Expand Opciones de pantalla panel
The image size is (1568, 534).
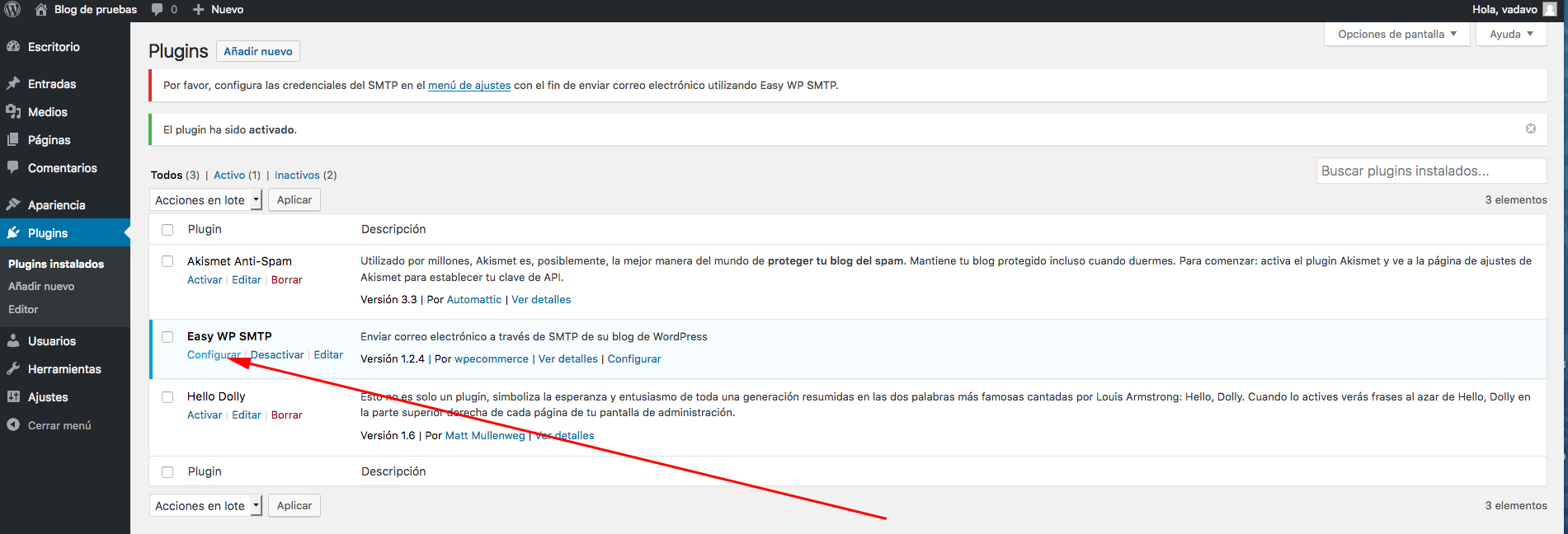point(1397,34)
